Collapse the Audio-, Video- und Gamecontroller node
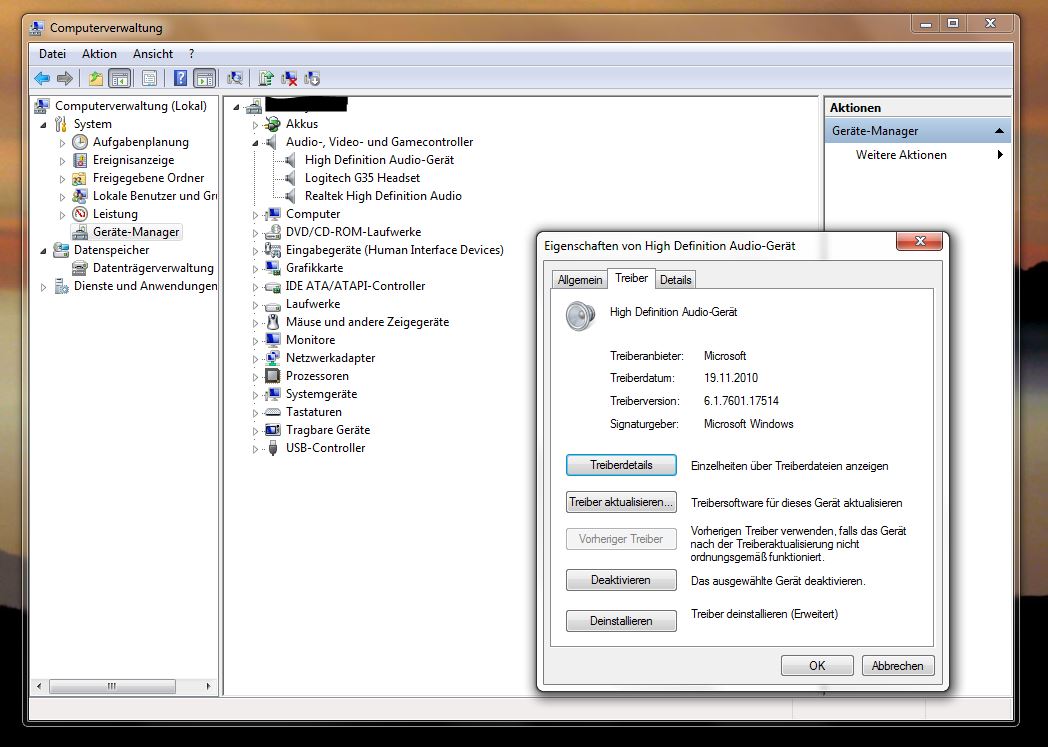 pos(255,142)
